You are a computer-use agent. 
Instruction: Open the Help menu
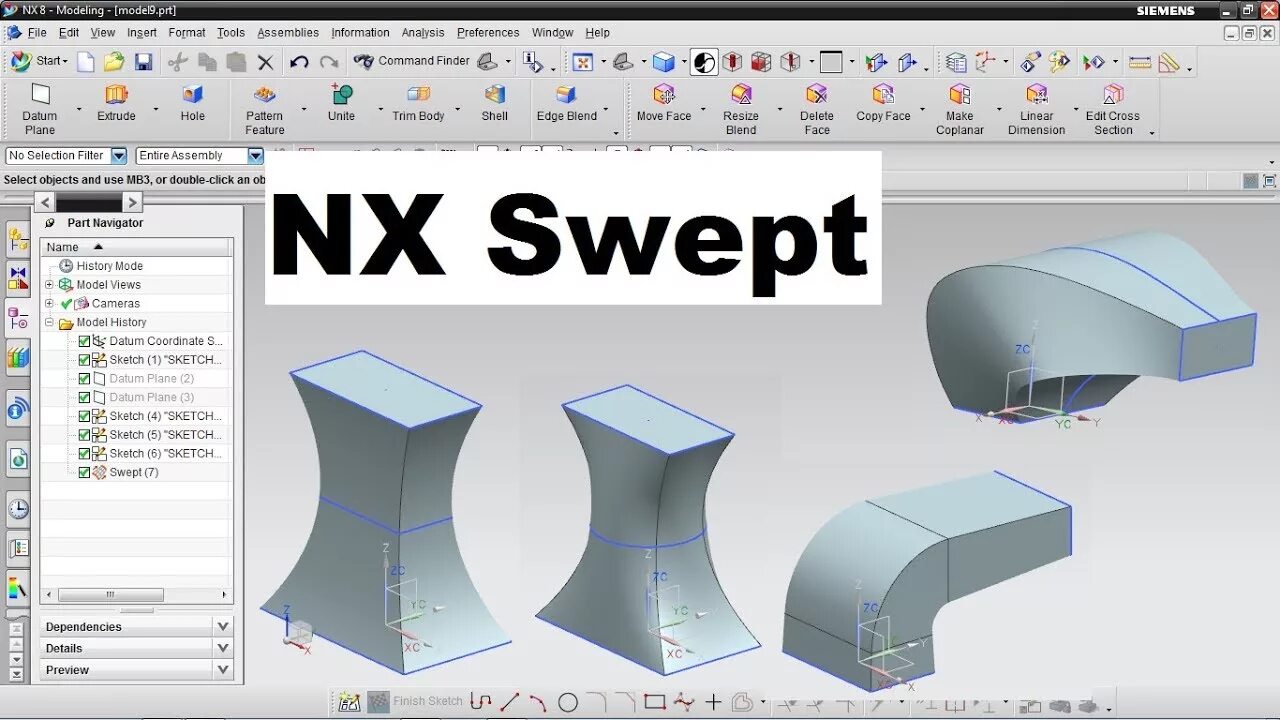click(x=597, y=33)
